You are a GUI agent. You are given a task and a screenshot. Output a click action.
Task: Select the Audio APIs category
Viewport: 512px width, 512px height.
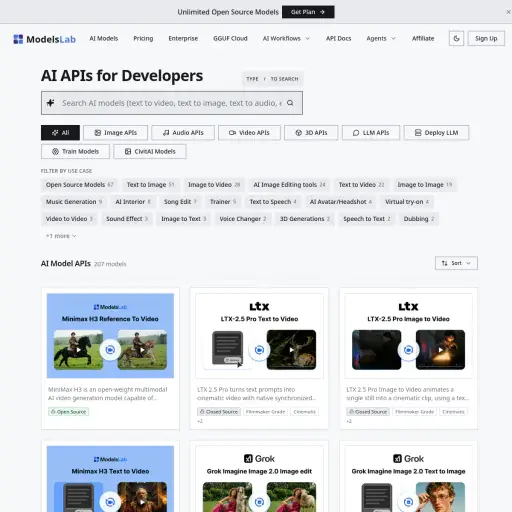point(183,133)
